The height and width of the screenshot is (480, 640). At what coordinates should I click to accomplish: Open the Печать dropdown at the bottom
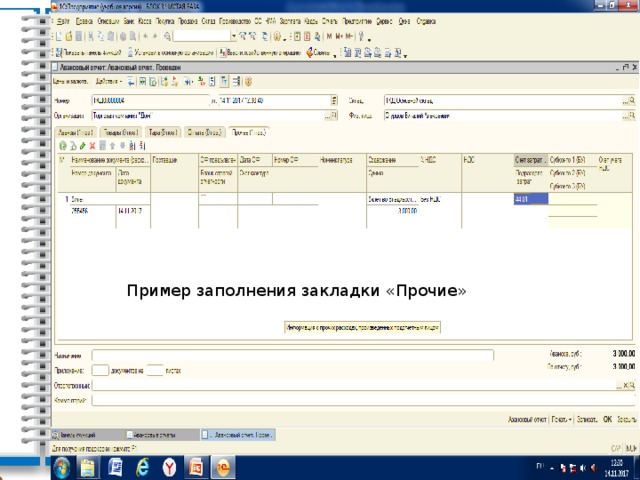click(x=562, y=419)
